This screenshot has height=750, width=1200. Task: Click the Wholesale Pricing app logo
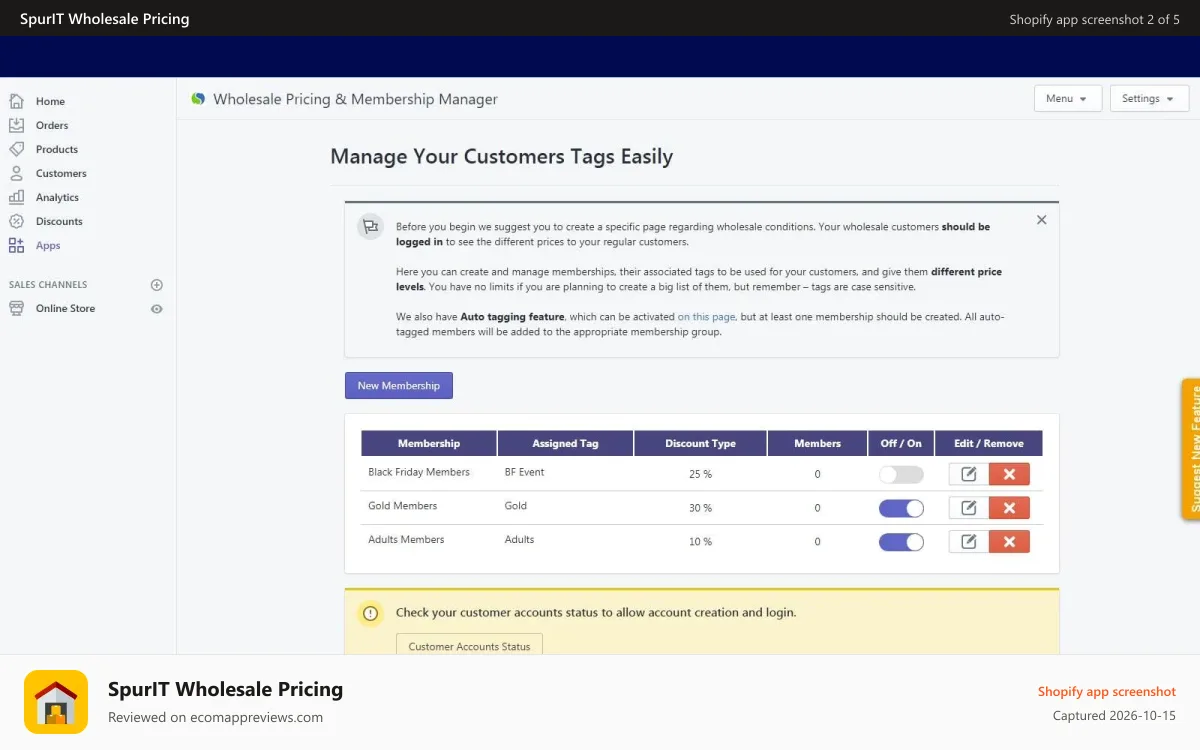coord(198,99)
